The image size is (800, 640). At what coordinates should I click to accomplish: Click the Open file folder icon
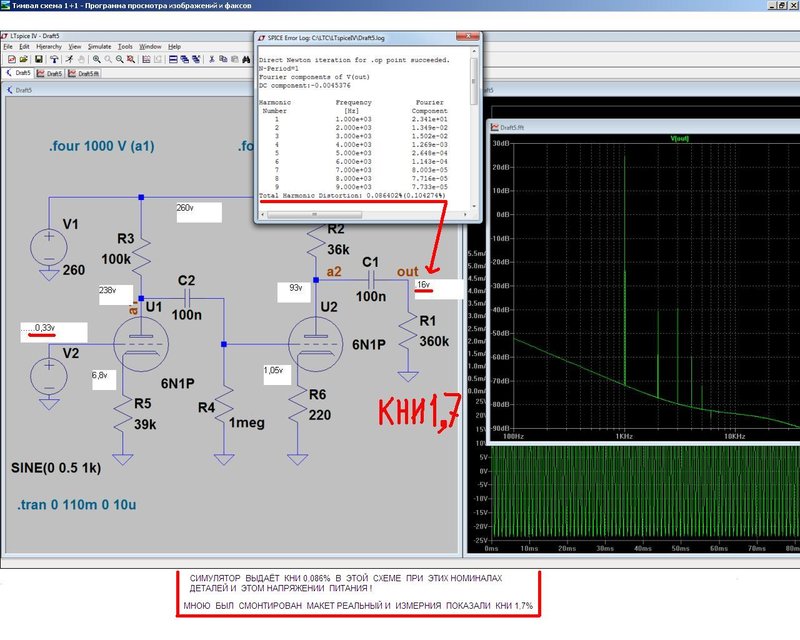[23, 59]
